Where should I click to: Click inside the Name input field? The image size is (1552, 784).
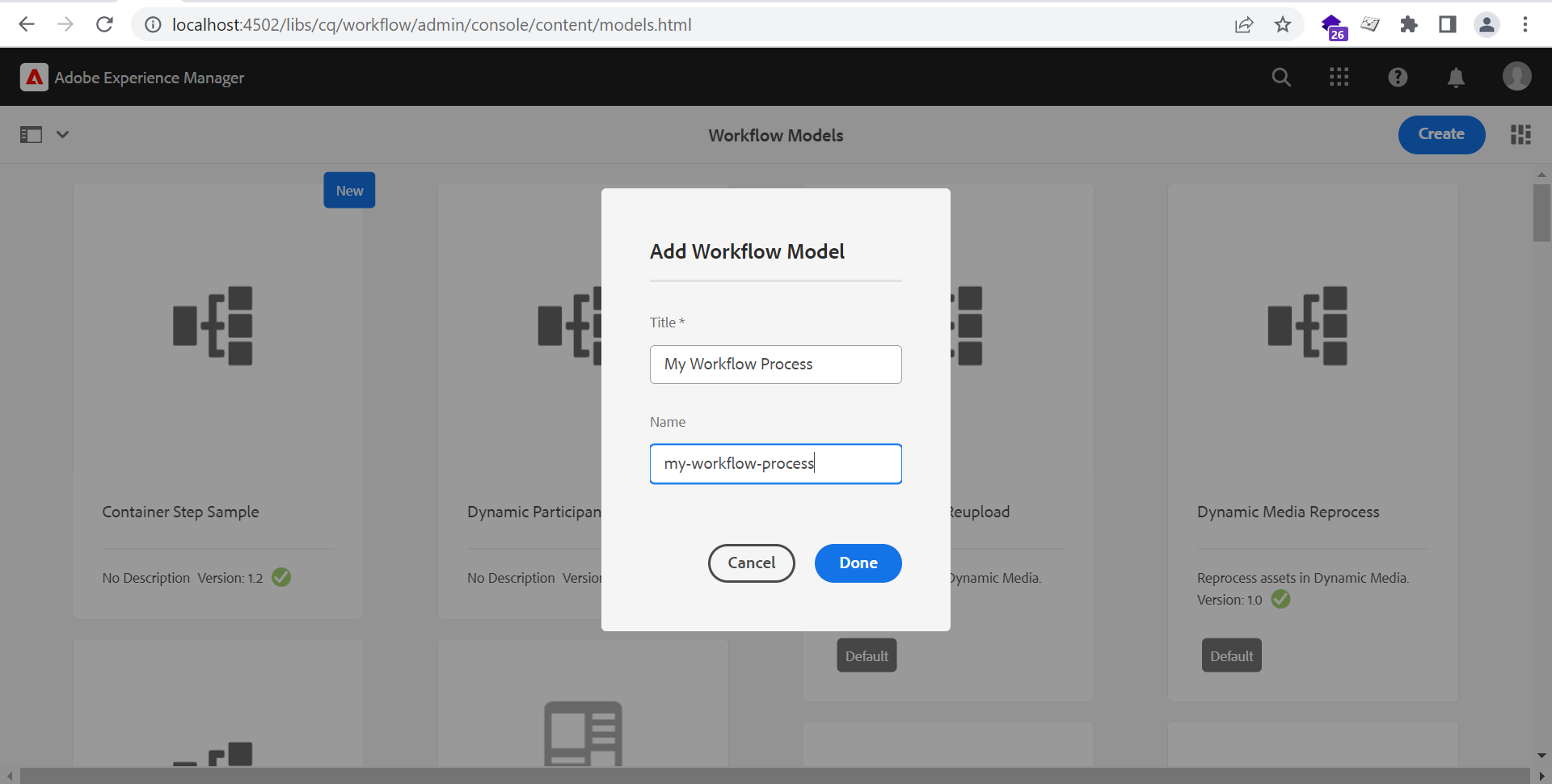[x=775, y=463]
